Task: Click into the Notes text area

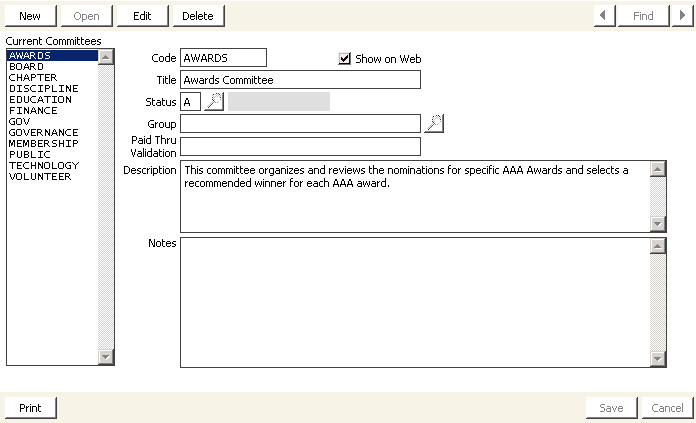Action: 415,302
